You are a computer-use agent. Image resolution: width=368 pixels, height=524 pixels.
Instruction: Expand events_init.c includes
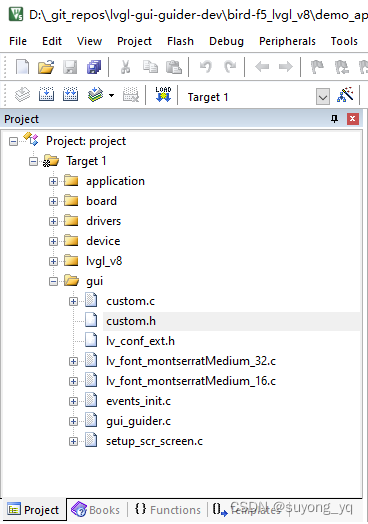73,402
